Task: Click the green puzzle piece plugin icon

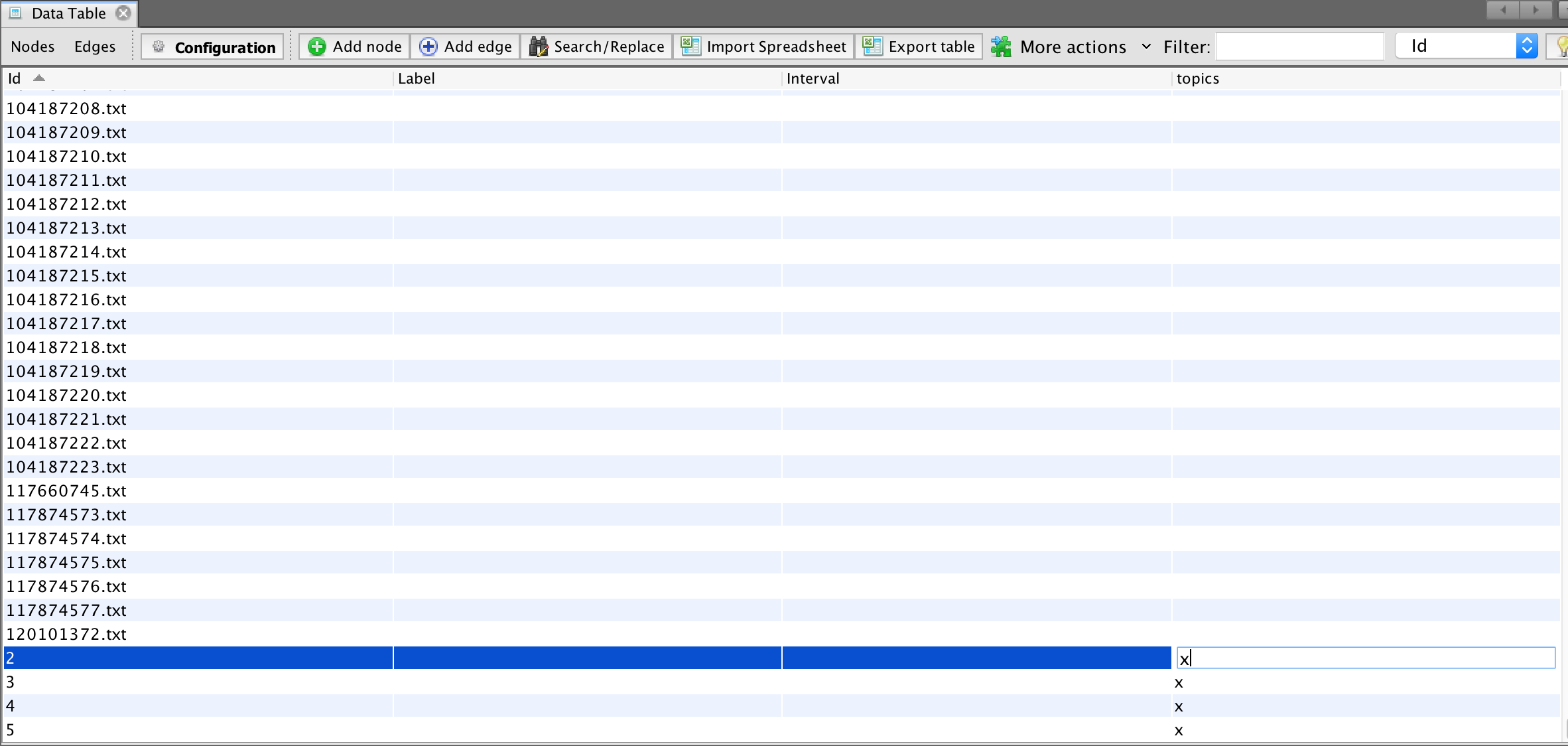Action: click(1001, 46)
